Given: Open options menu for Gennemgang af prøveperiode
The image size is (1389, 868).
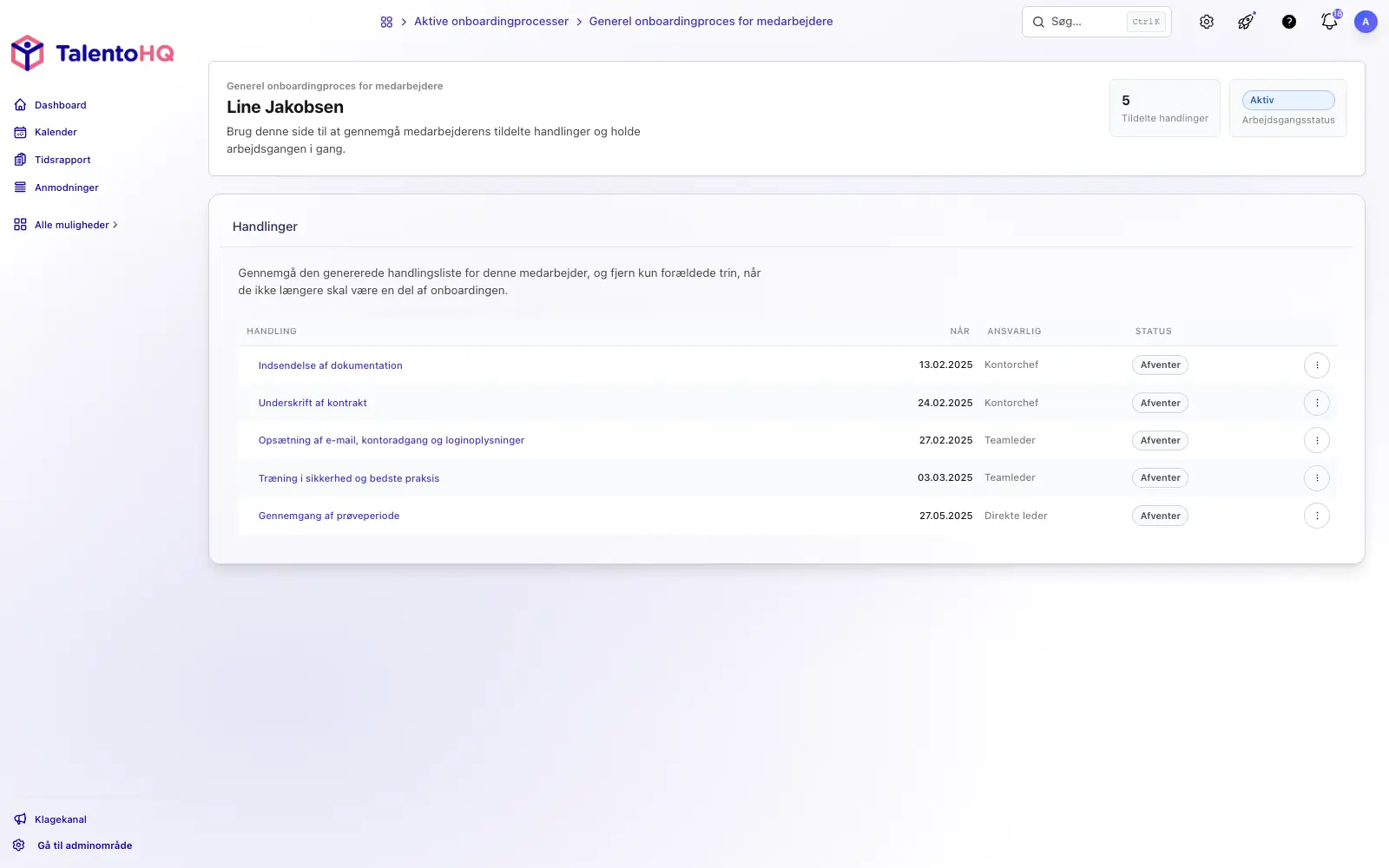Looking at the screenshot, I should point(1317,516).
